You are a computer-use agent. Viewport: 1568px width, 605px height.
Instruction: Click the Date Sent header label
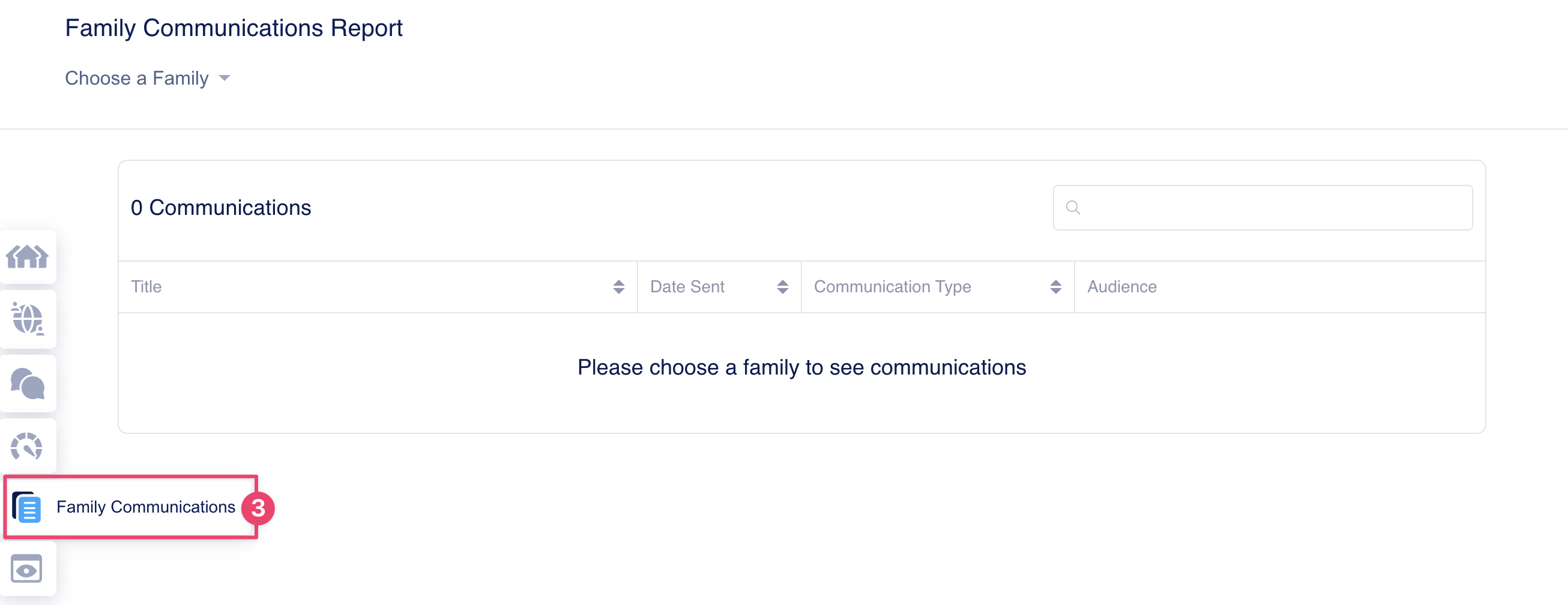click(x=687, y=287)
